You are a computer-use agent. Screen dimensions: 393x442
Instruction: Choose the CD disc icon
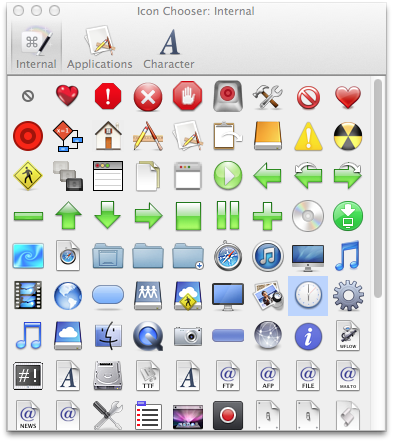pos(308,216)
